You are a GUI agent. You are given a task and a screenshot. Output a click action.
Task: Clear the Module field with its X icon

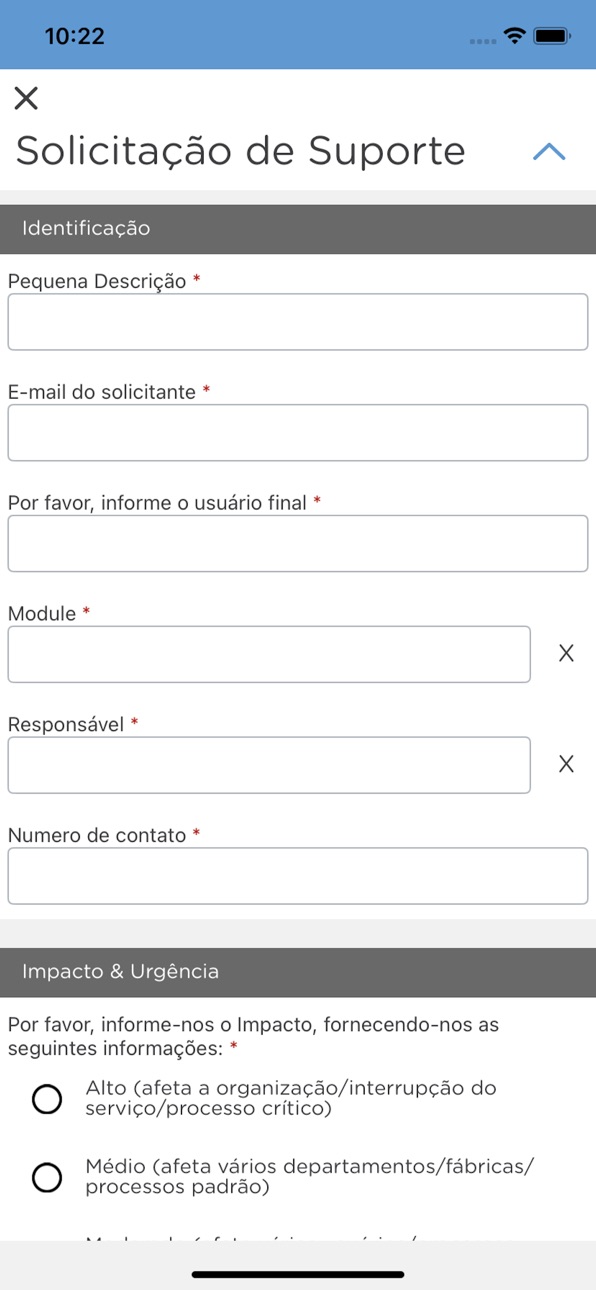tap(566, 654)
